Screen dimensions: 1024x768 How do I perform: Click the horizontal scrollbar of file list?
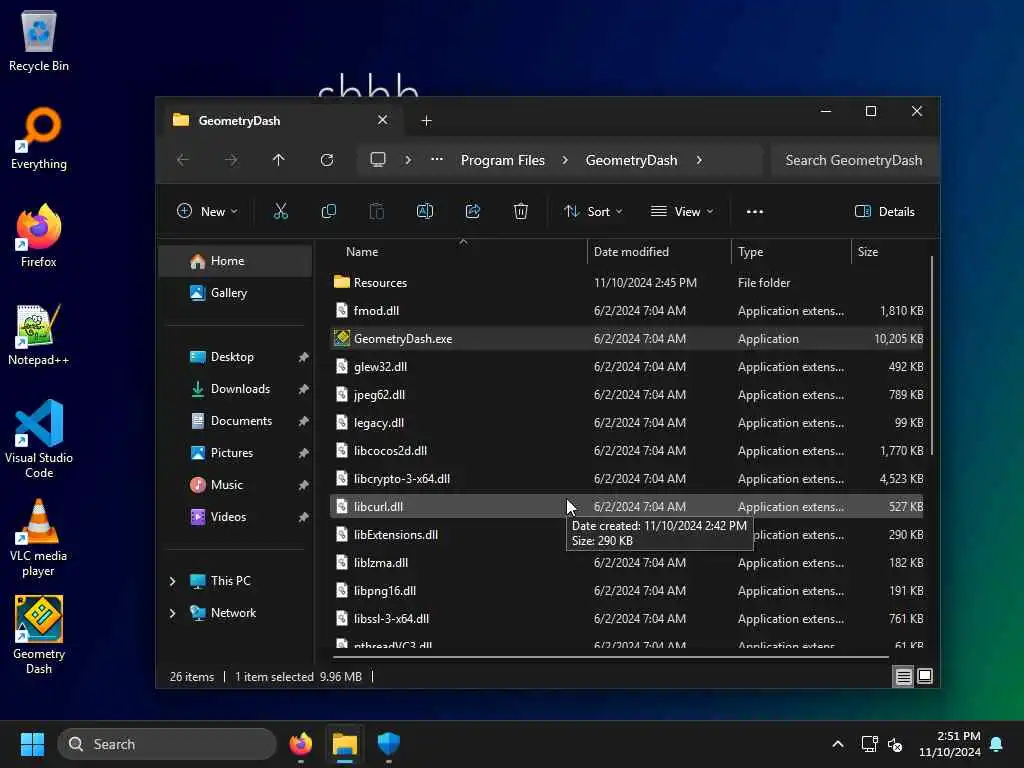pyautogui.click(x=611, y=657)
